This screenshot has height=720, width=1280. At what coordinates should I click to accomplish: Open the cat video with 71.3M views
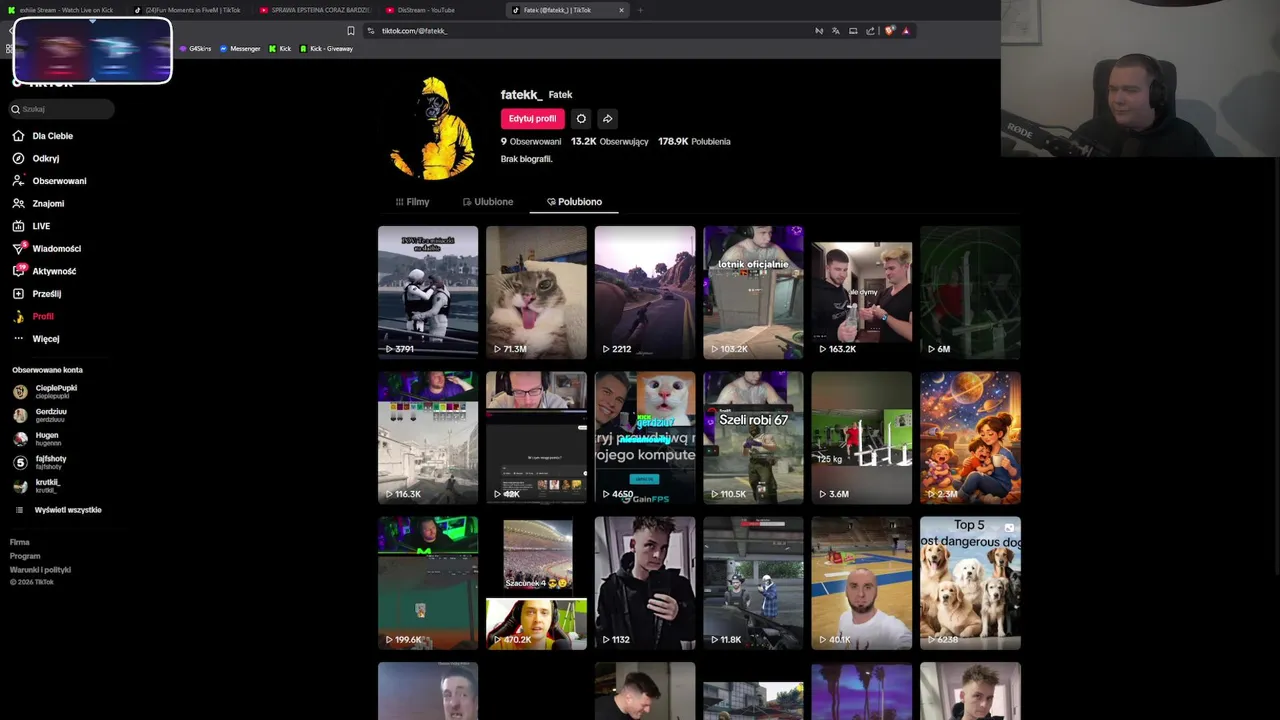pos(536,292)
